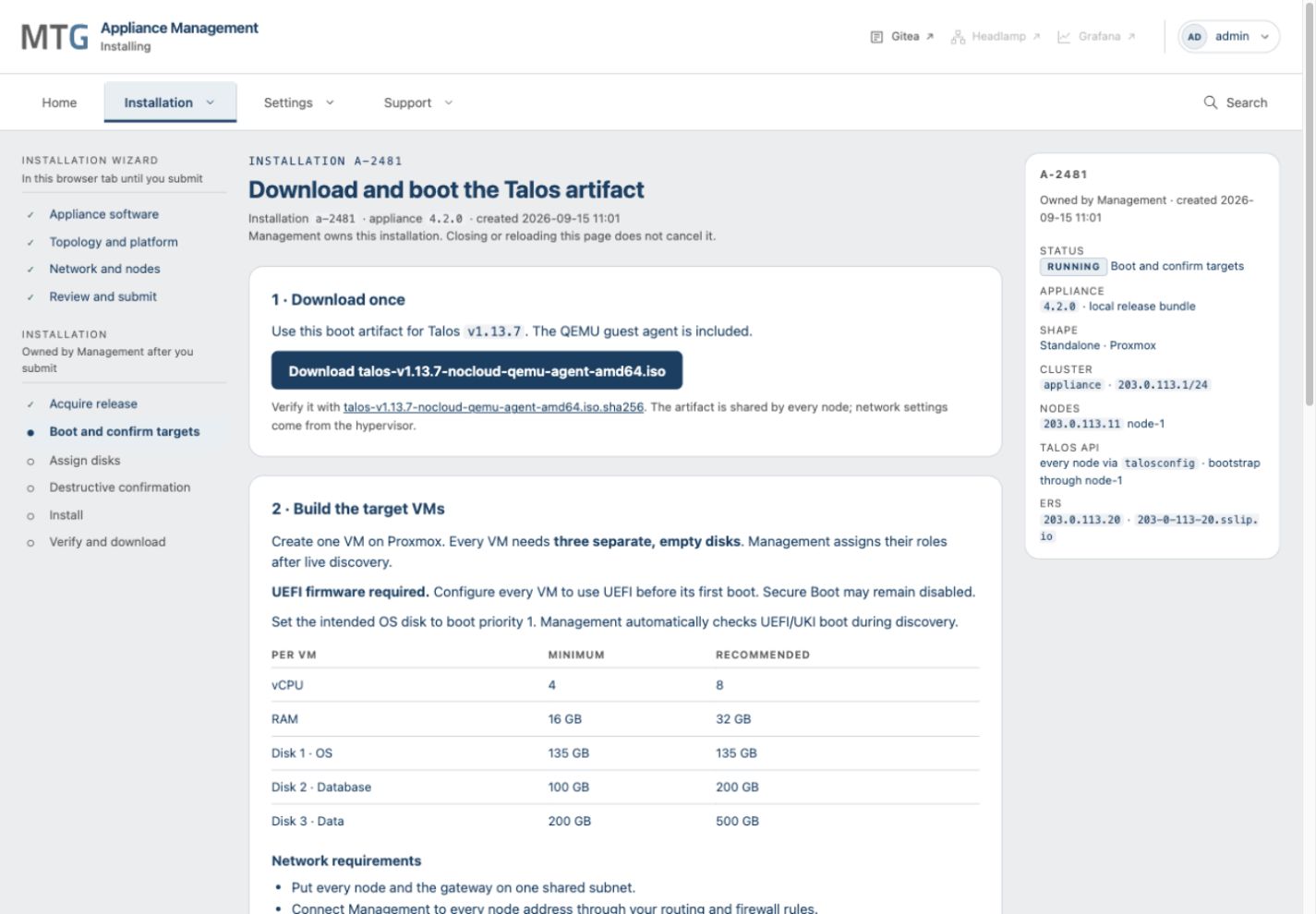Click empty circle beside Assign disks
This screenshot has height=914, width=1316.
[30, 462]
